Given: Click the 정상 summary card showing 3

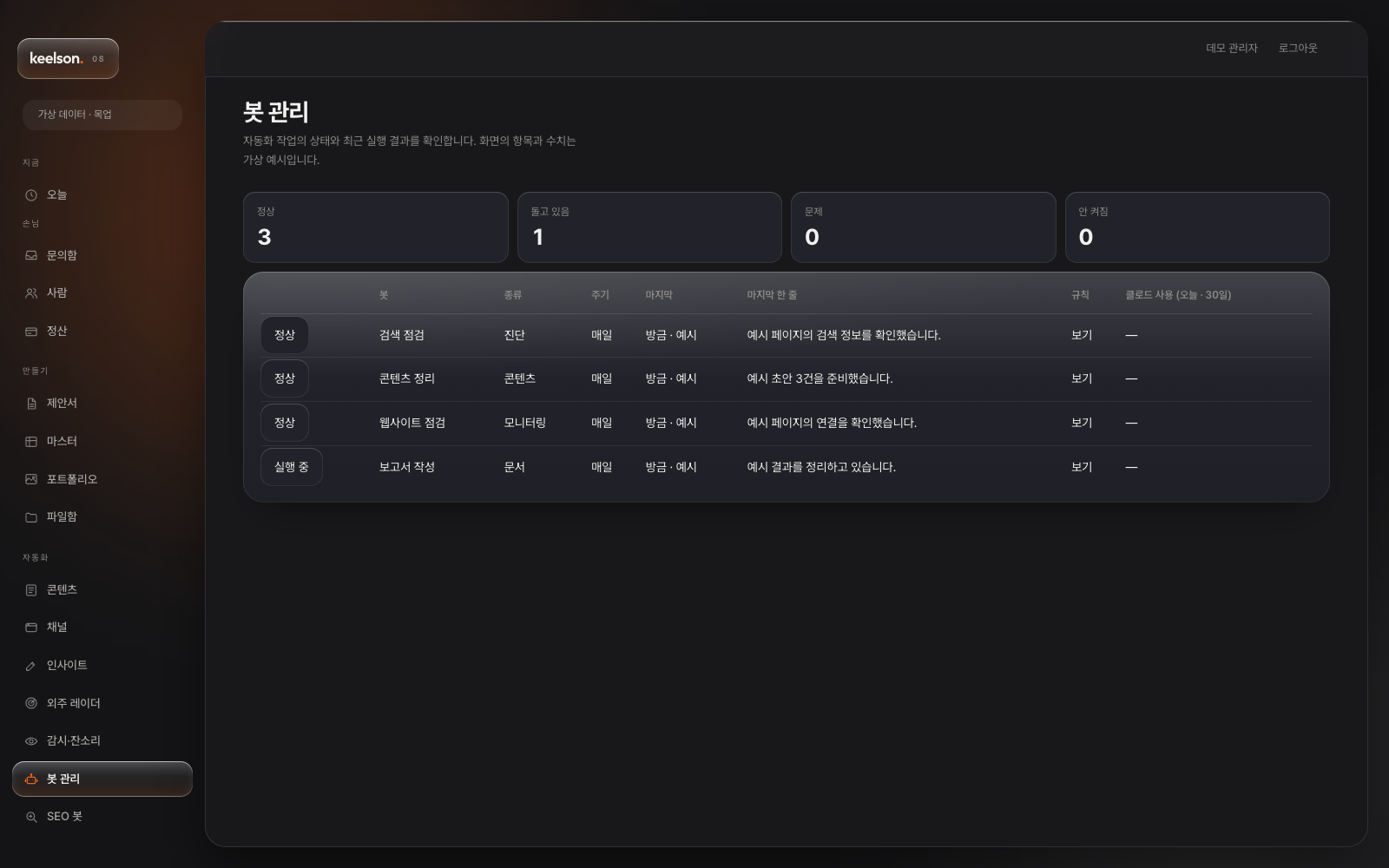Looking at the screenshot, I should [x=376, y=227].
